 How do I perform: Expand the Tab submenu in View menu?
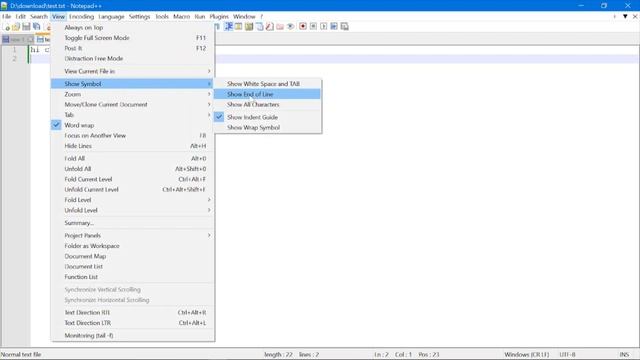pos(133,115)
